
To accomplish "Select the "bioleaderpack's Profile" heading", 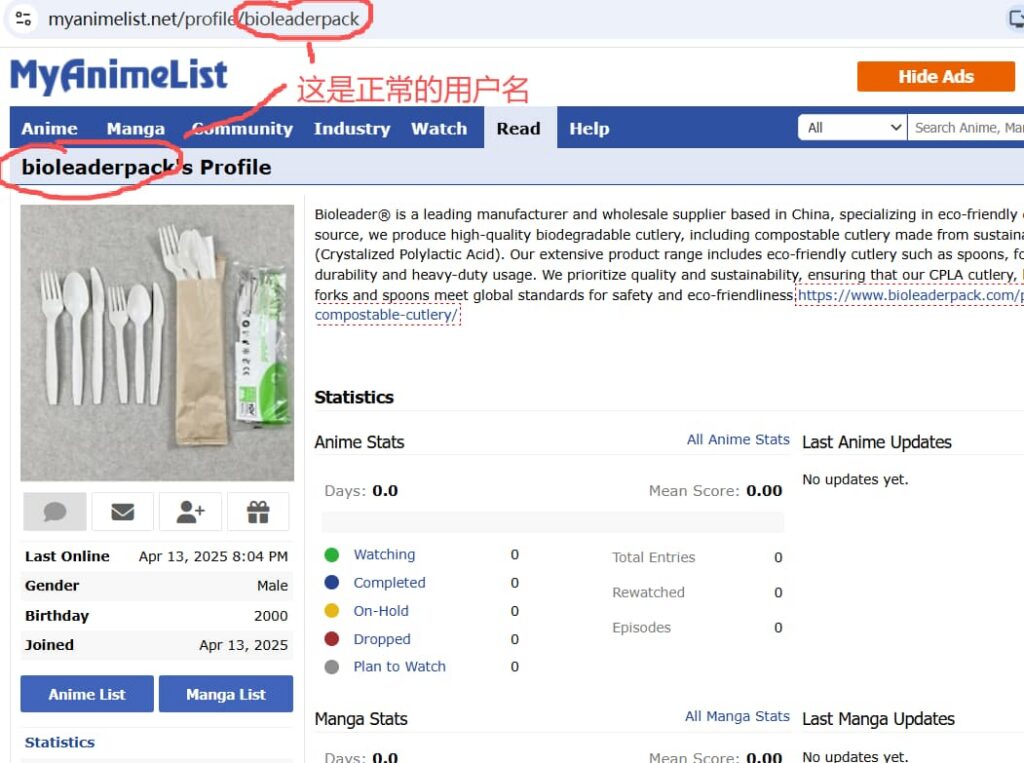I will tap(146, 167).
